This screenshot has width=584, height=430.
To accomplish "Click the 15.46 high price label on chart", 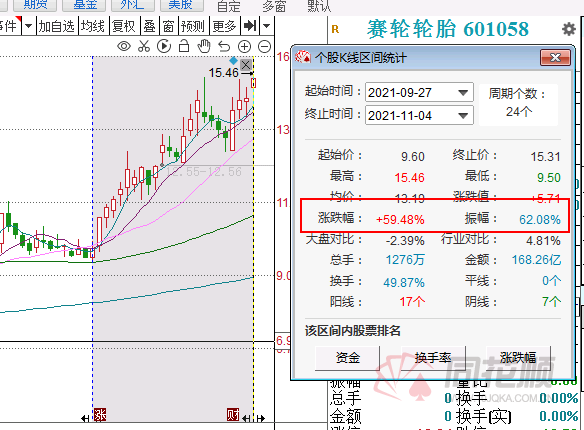I will tap(223, 73).
